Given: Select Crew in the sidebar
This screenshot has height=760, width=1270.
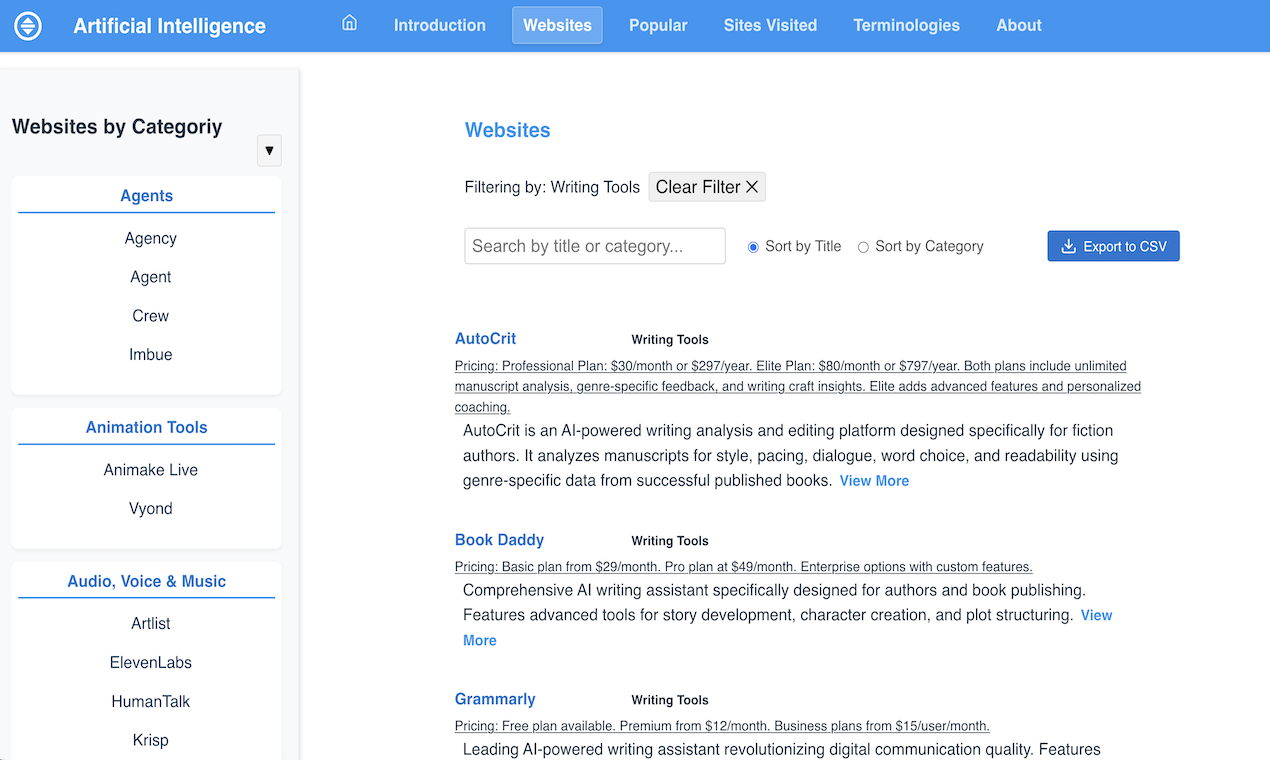Looking at the screenshot, I should (151, 316).
